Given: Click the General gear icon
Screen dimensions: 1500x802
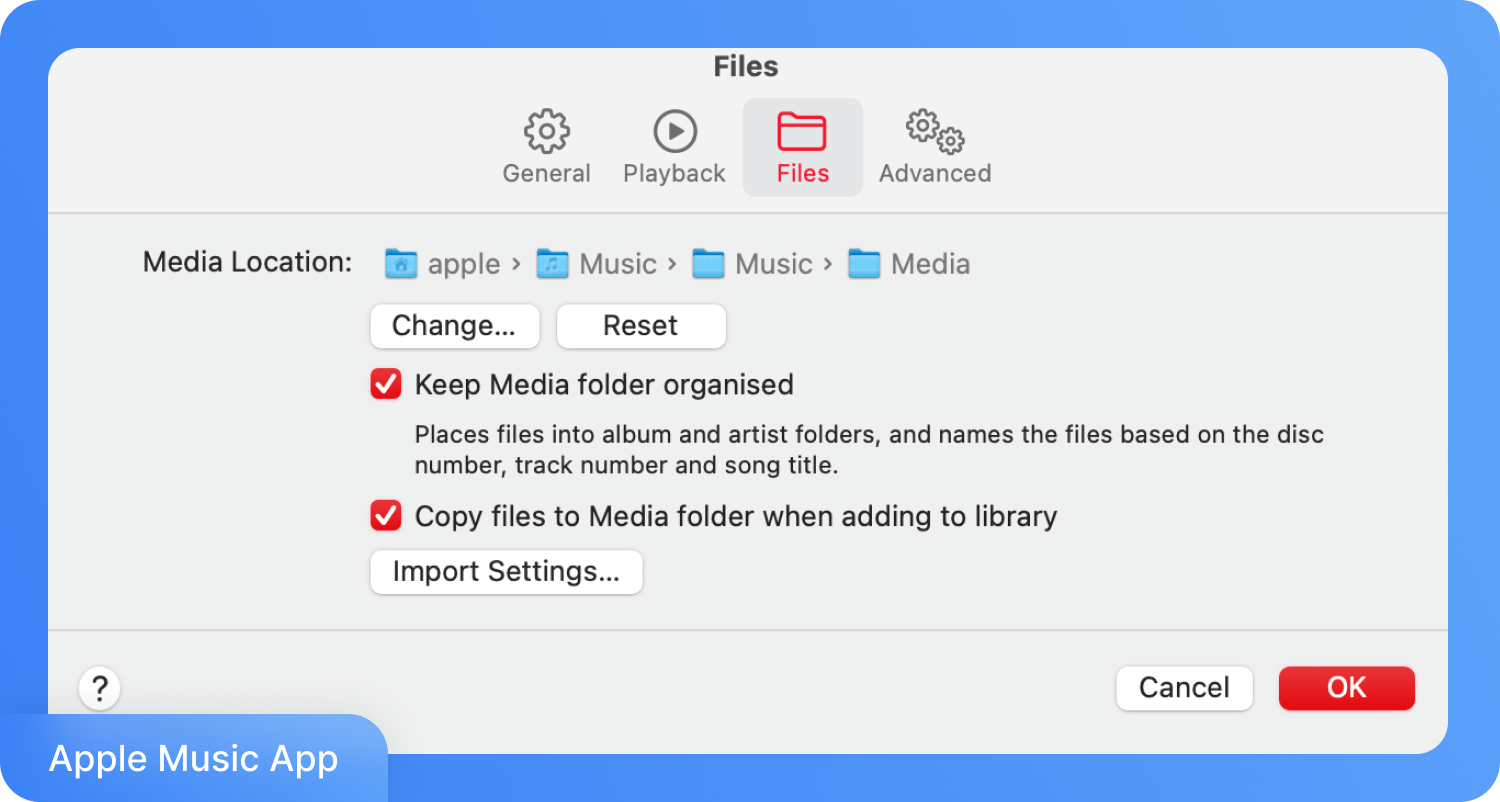Looking at the screenshot, I should (546, 131).
